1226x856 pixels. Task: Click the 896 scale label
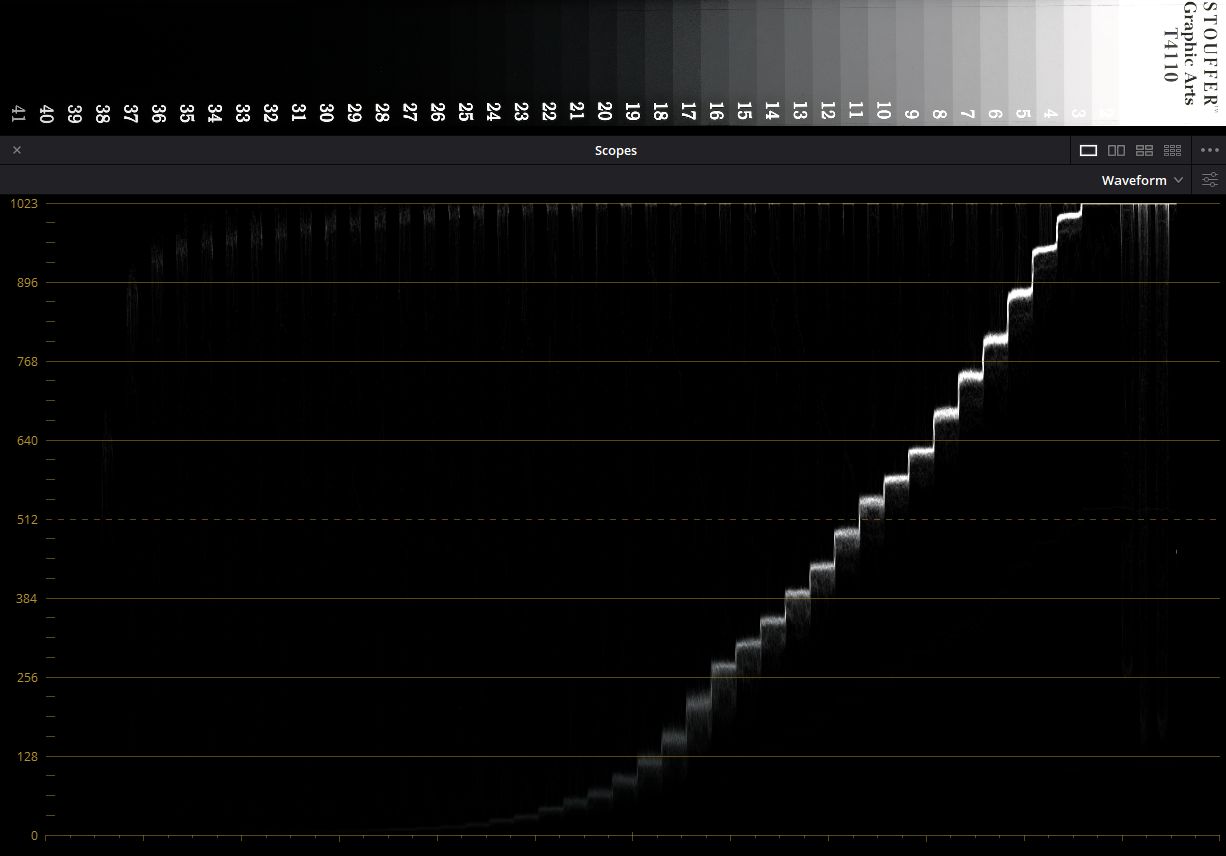28,282
